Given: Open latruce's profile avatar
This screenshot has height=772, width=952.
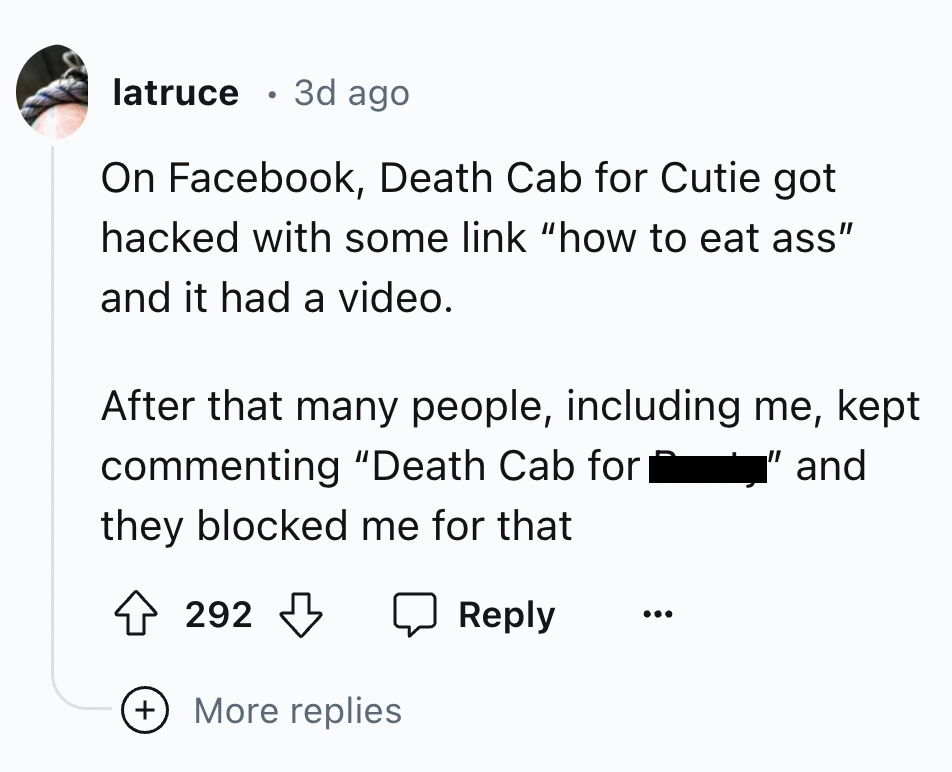Looking at the screenshot, I should pyautogui.click(x=53, y=92).
